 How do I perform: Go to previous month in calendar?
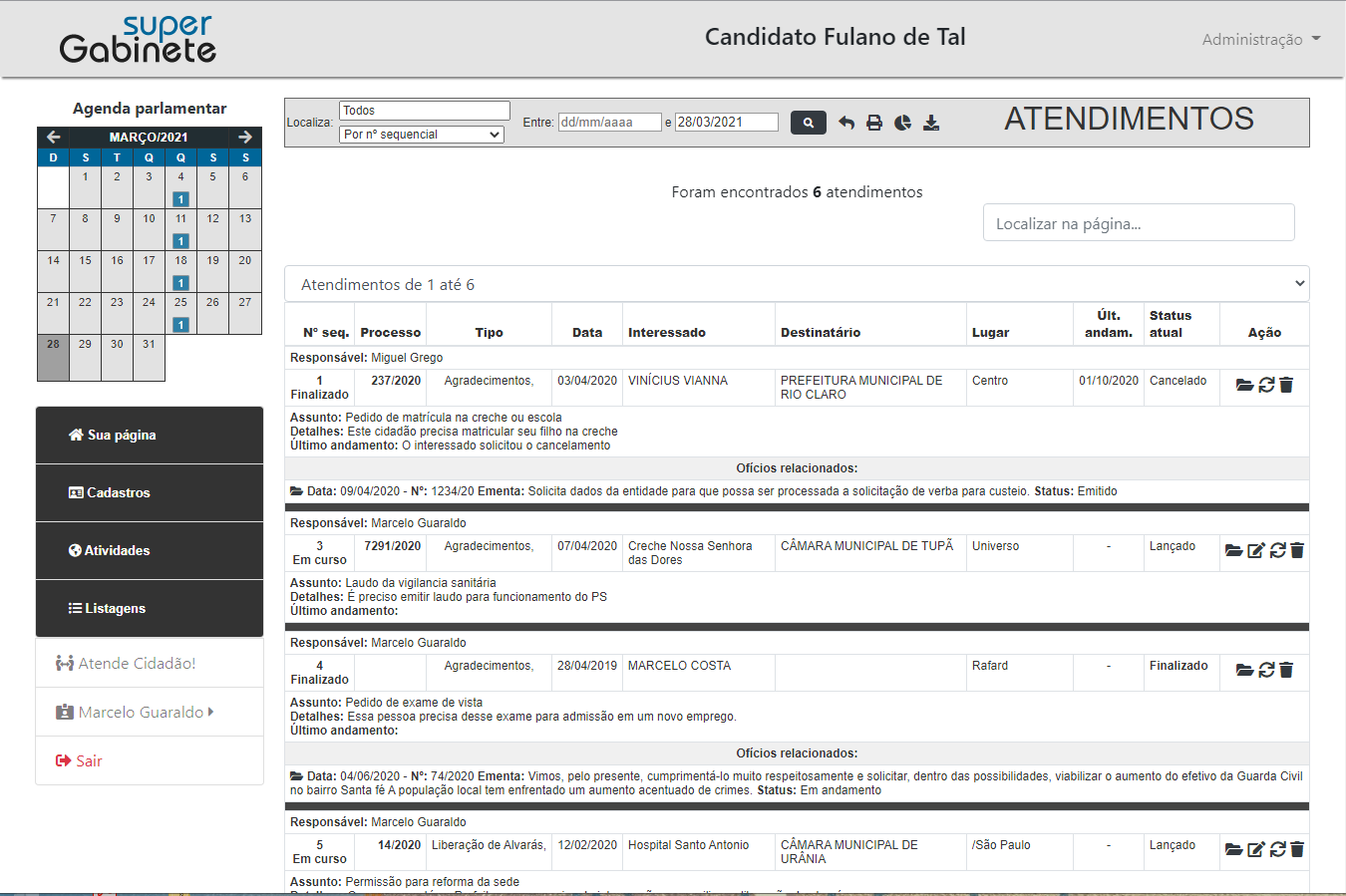click(x=54, y=137)
